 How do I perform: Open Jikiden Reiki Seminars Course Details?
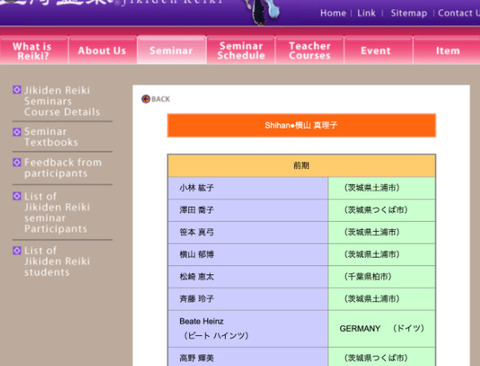click(x=62, y=101)
